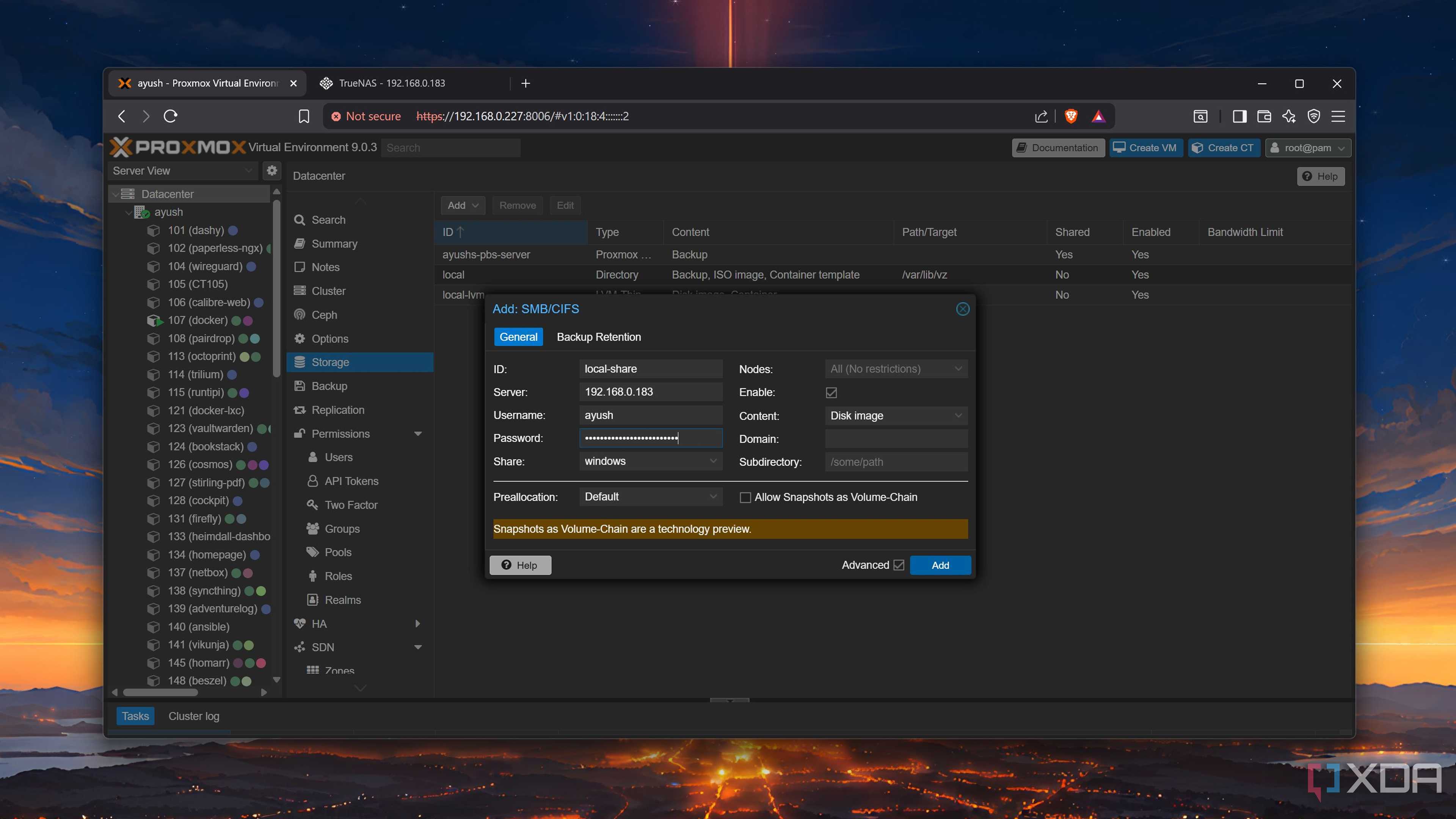Click the Server View gear settings icon
This screenshot has height=819, width=1456.
click(271, 170)
